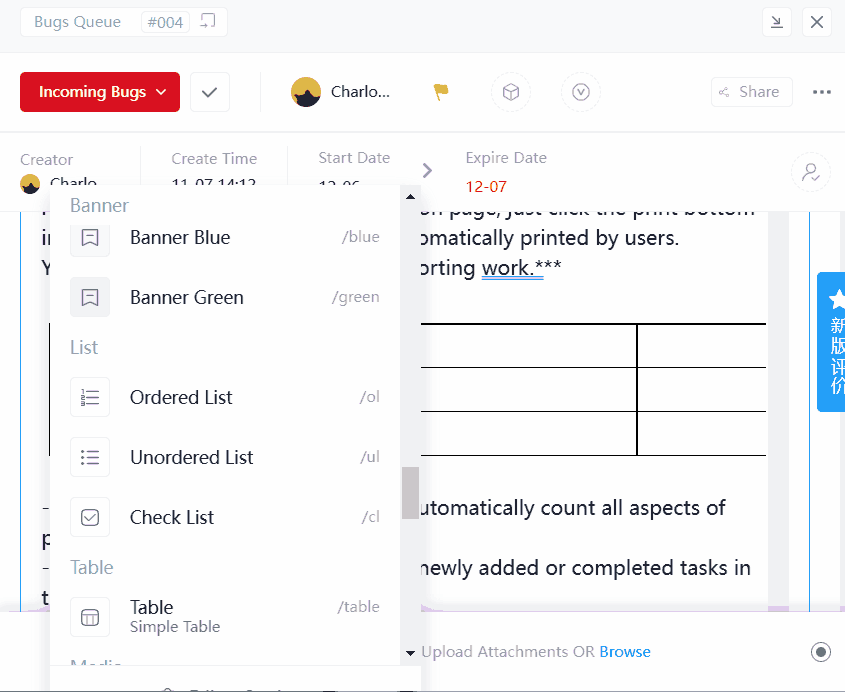Open the Incoming Bugs status dropdown
This screenshot has width=845, height=692.
click(100, 92)
